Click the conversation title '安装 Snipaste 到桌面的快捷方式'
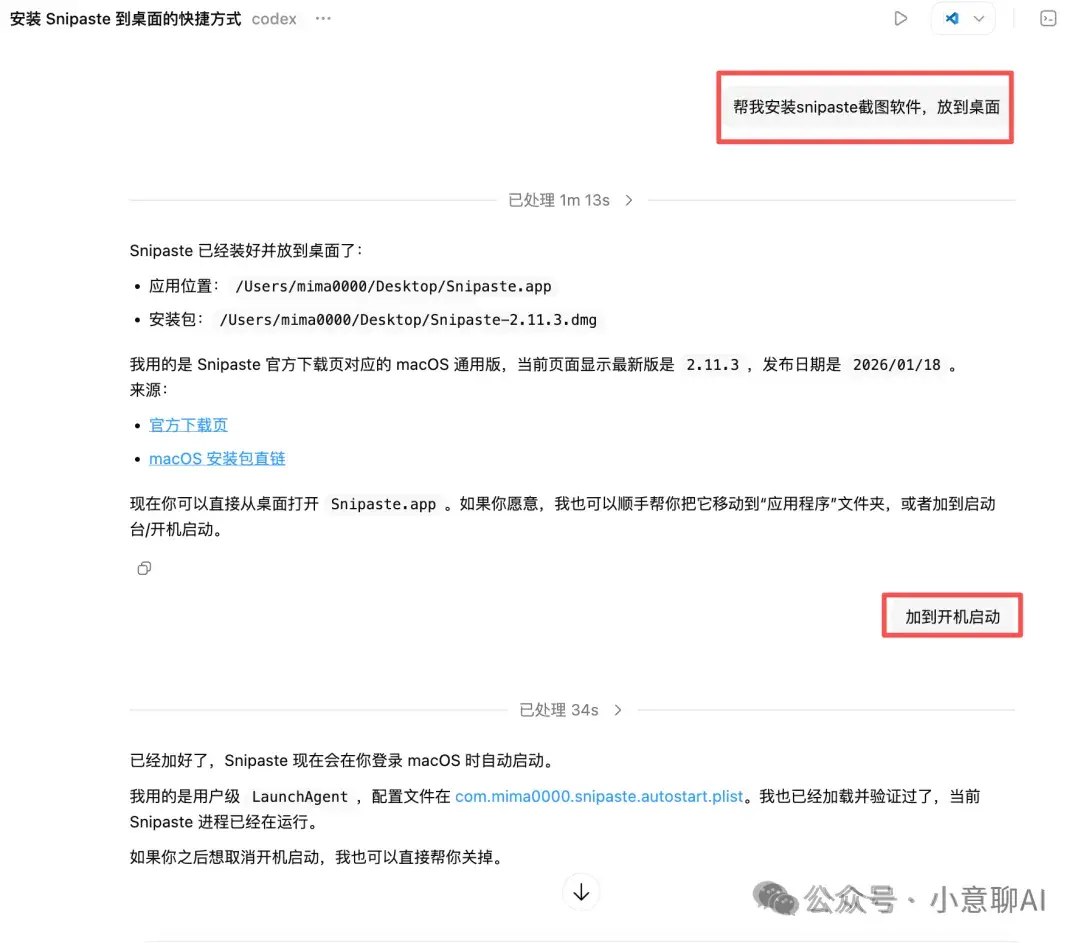Image resolution: width=1080 pixels, height=943 pixels. point(125,19)
